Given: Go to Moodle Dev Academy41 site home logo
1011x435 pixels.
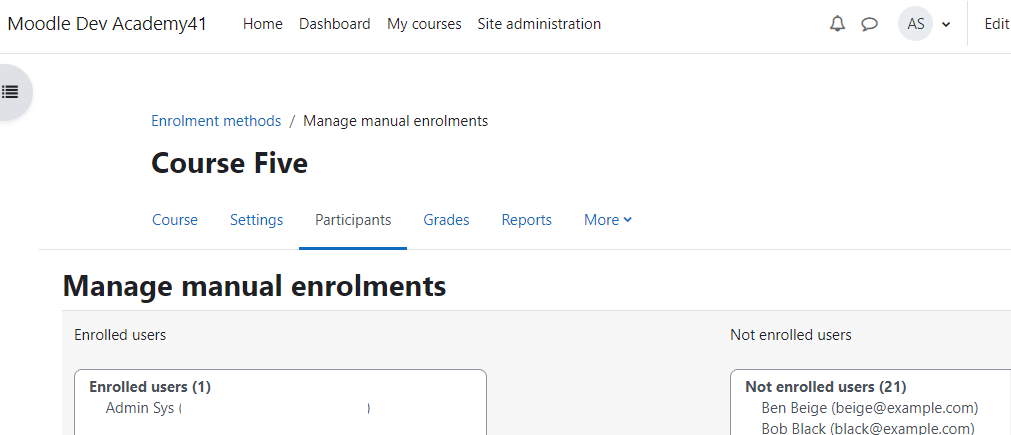Looking at the screenshot, I should point(107,24).
